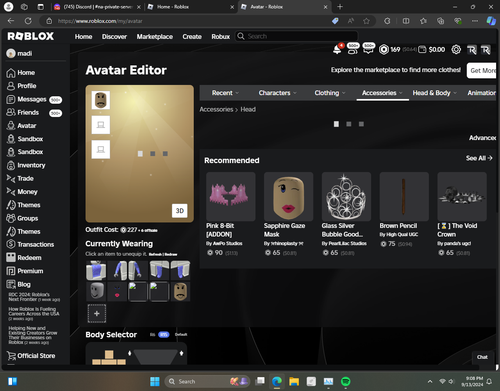This screenshot has width=500, height=391.
Task: Click the Roblox logo
Action: coord(30,36)
